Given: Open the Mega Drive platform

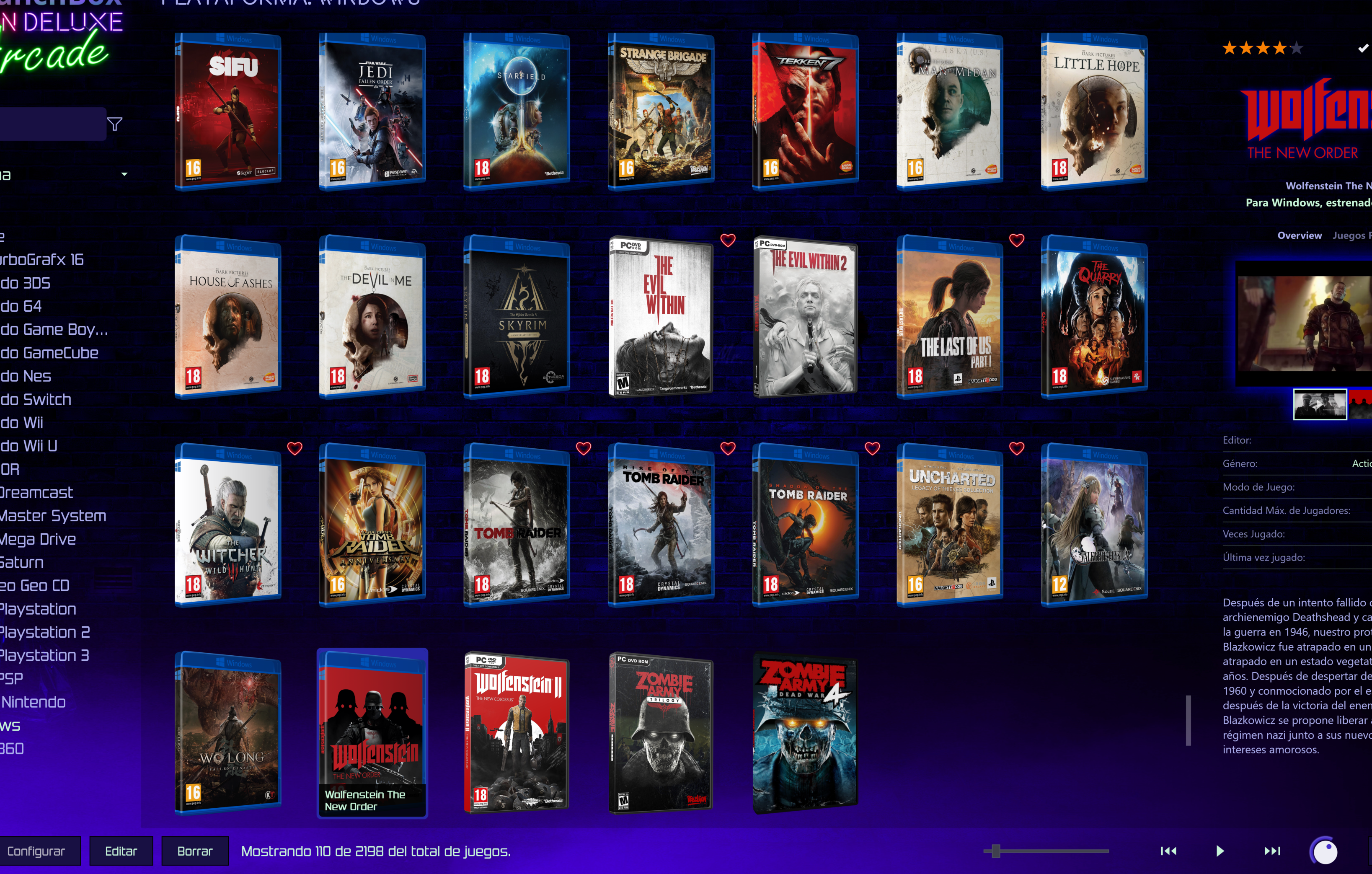Looking at the screenshot, I should [38, 539].
